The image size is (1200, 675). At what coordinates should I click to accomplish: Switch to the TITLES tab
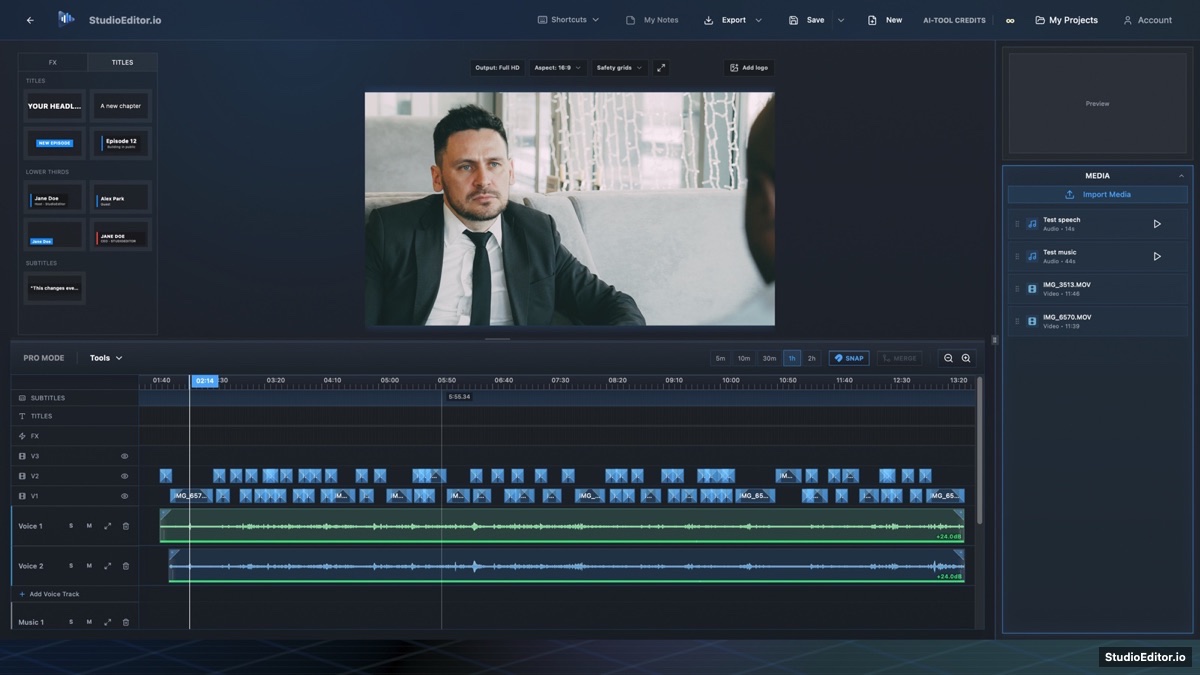pos(122,62)
